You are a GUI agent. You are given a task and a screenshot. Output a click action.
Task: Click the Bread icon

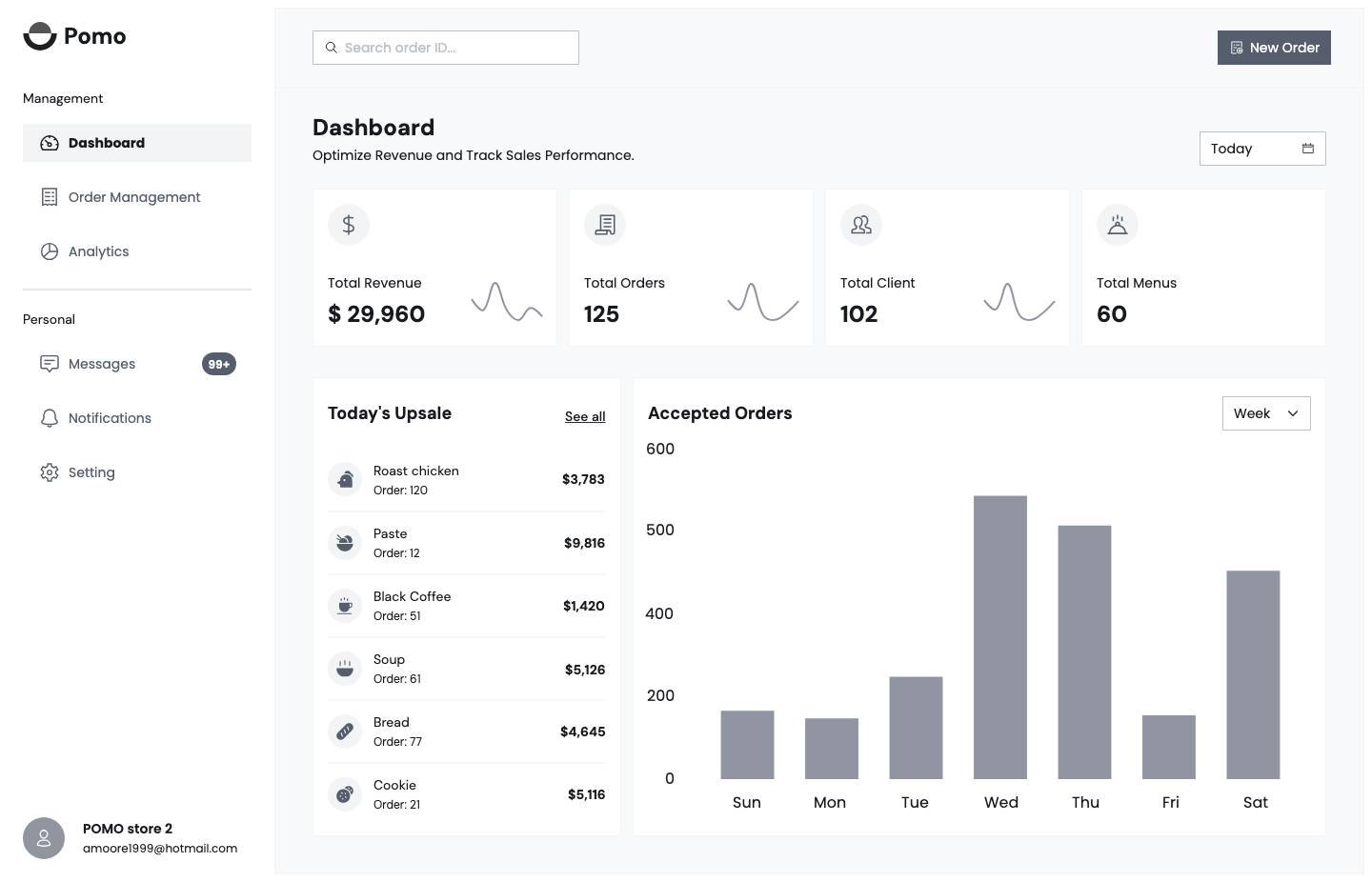pyautogui.click(x=345, y=731)
